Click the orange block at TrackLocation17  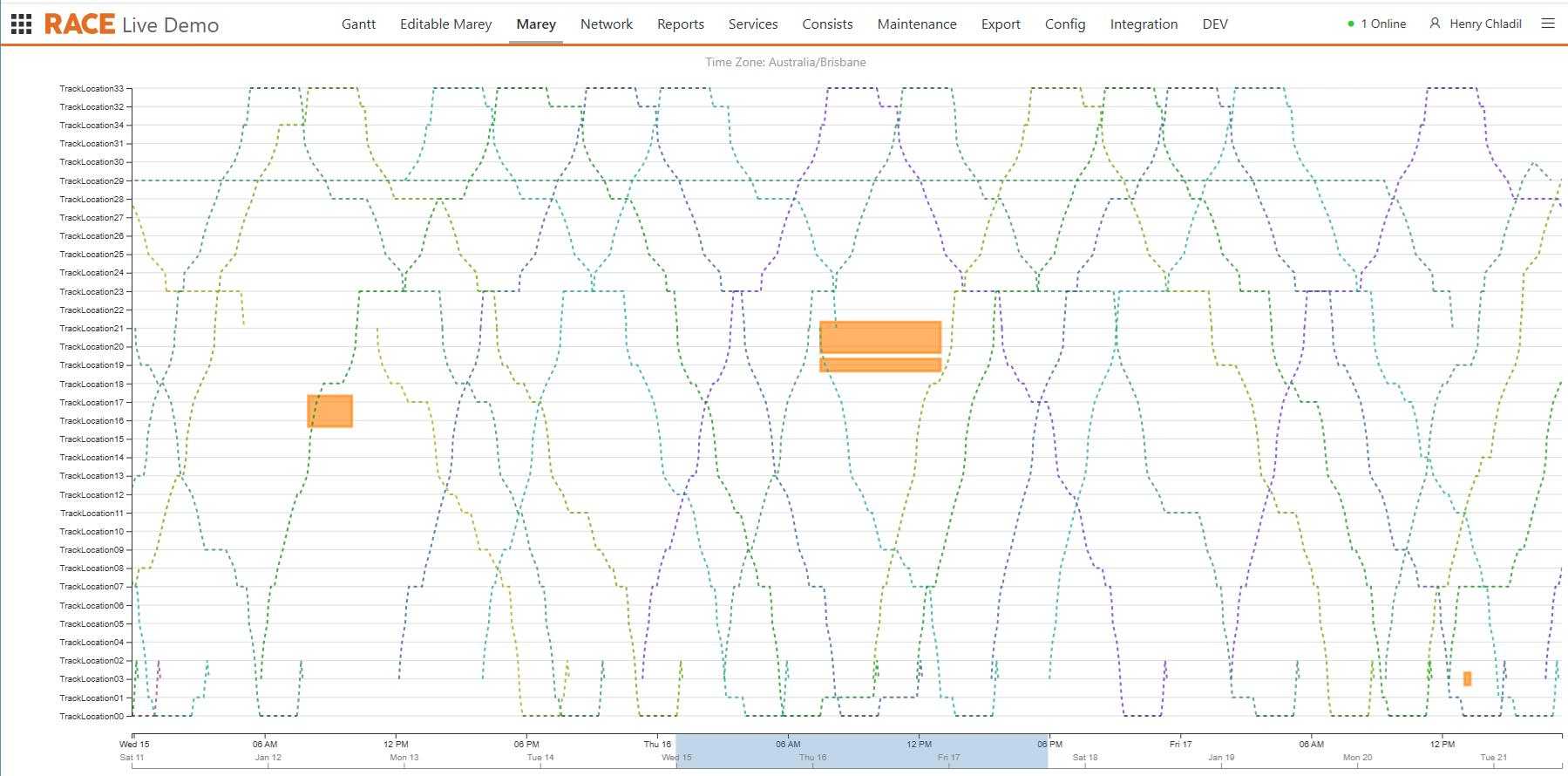pos(329,412)
